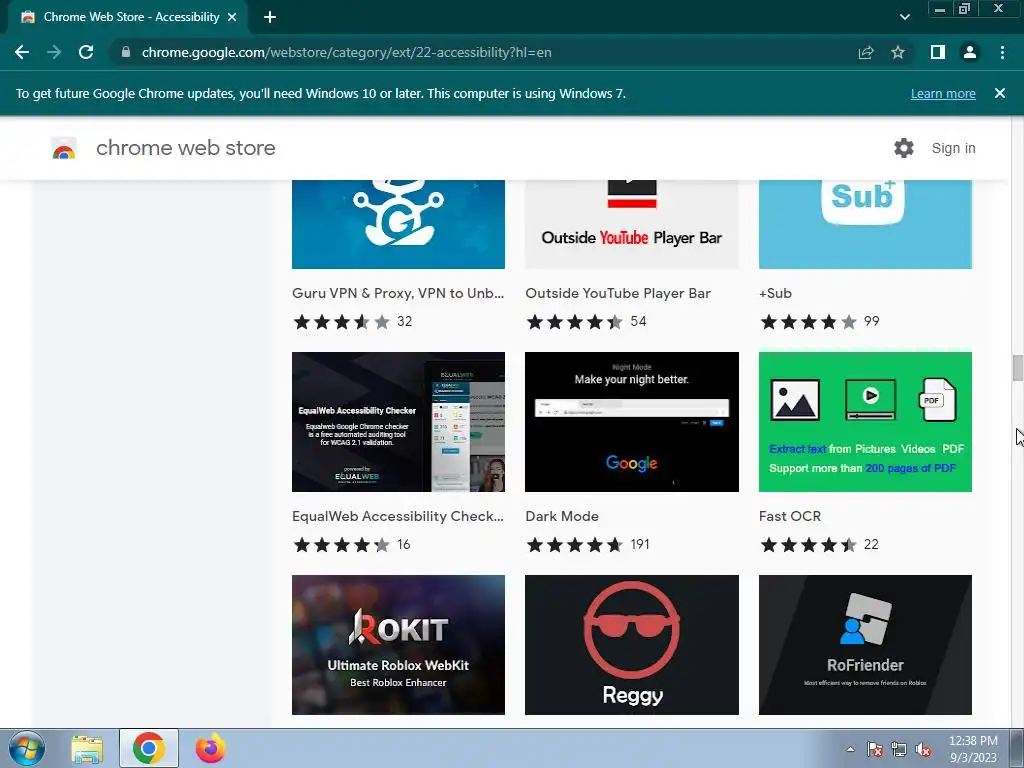Open File Explorer from the taskbar
Viewport: 1024px width, 768px height.
pyautogui.click(x=87, y=748)
